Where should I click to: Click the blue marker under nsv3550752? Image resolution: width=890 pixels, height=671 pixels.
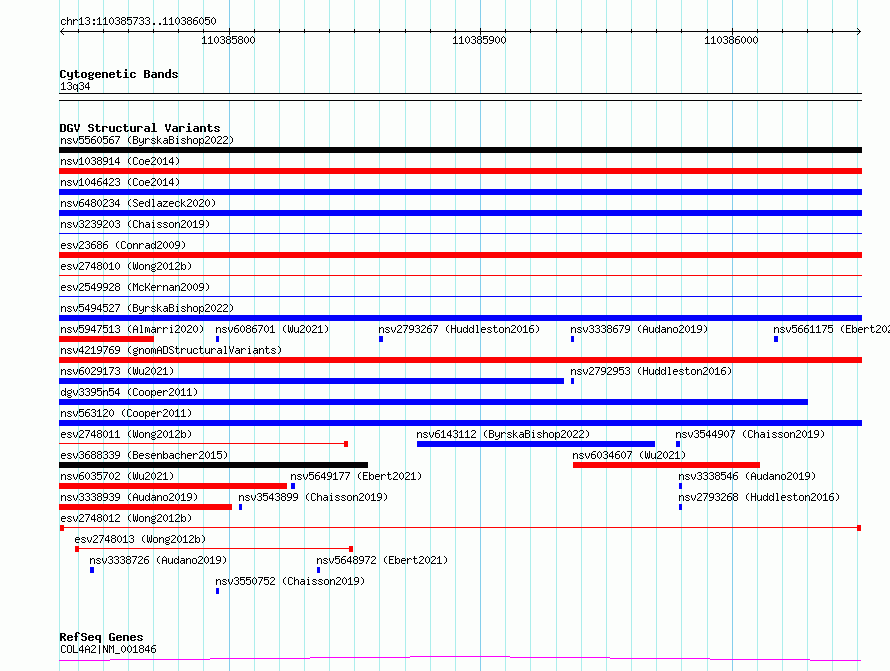click(217, 591)
